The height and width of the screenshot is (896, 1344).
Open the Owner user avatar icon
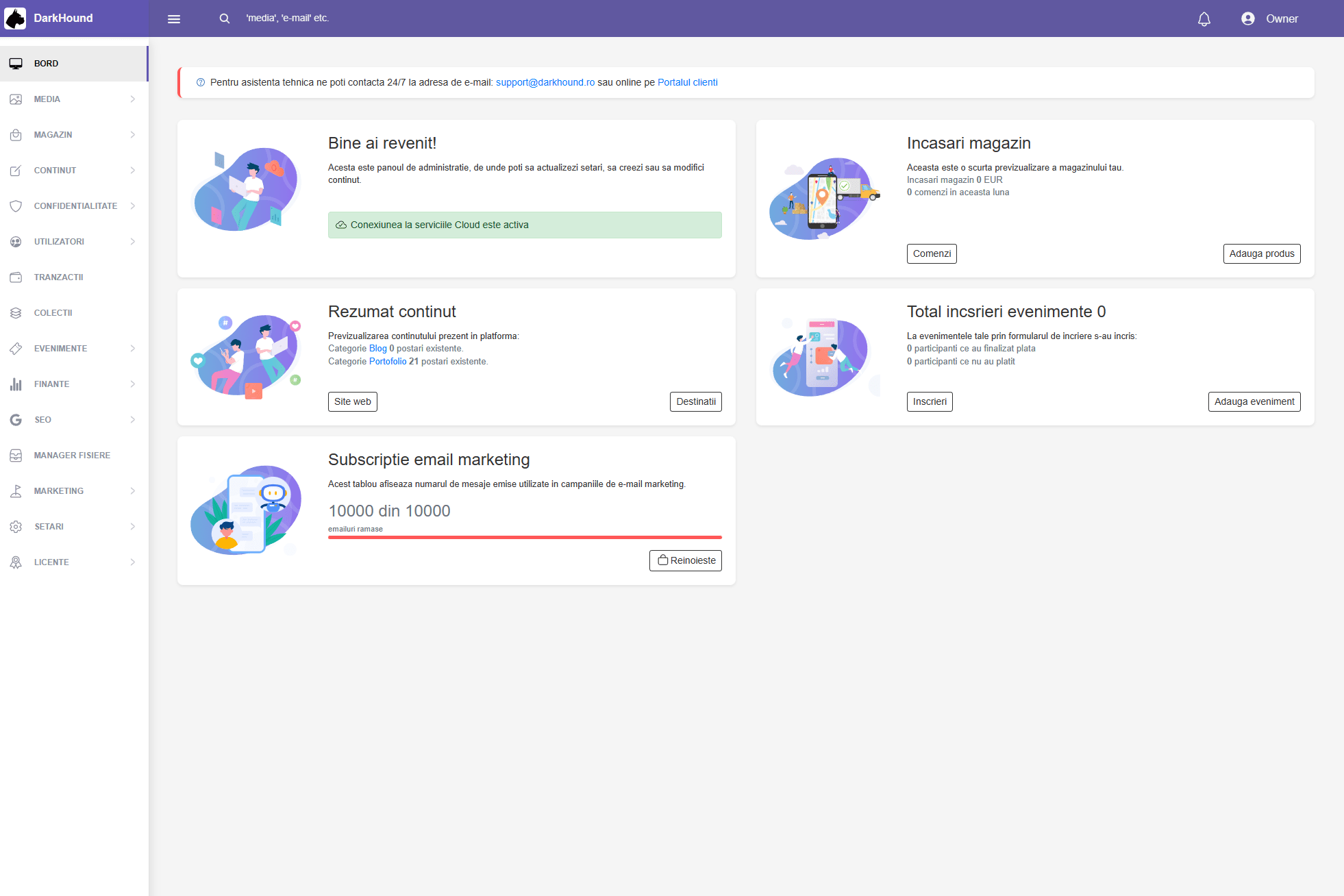click(x=1247, y=18)
